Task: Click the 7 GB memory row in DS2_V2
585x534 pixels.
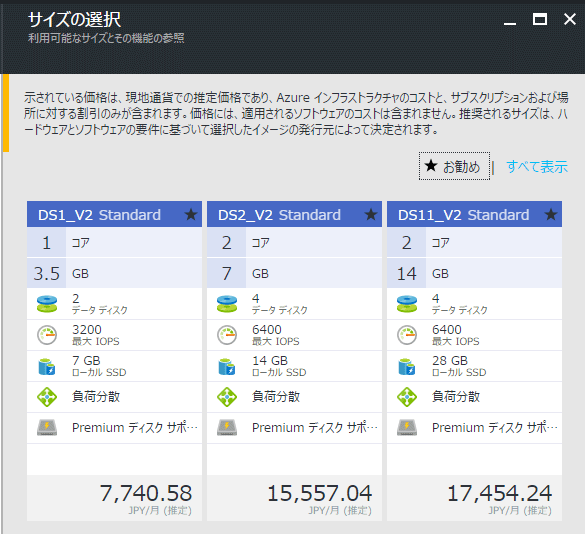Action: pyautogui.click(x=294, y=274)
